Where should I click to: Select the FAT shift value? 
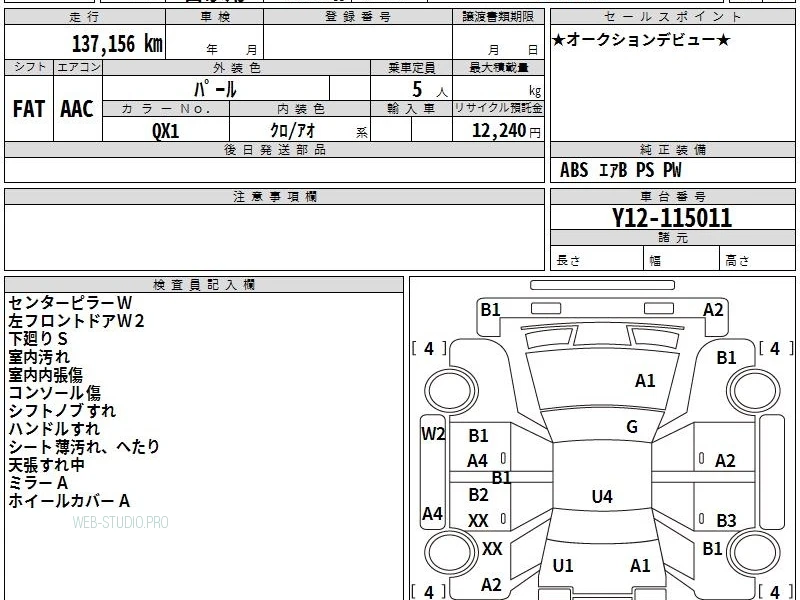pyautogui.click(x=29, y=109)
